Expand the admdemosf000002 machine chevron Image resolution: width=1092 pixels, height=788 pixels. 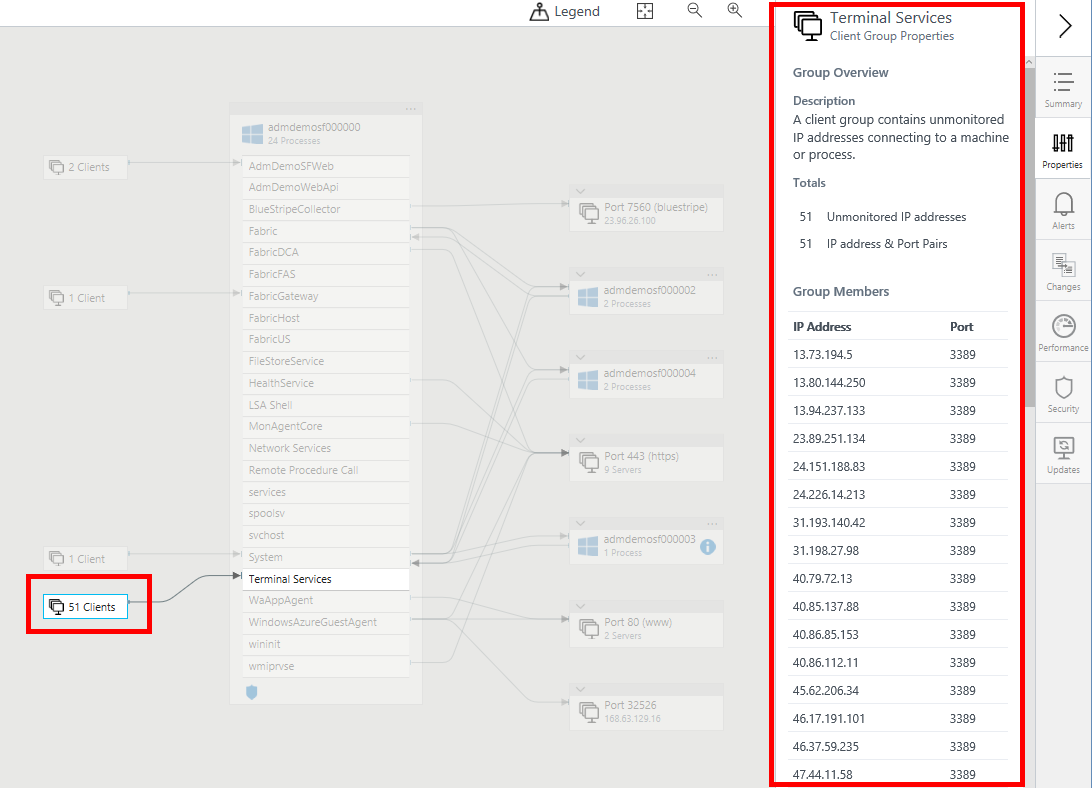pyautogui.click(x=581, y=273)
